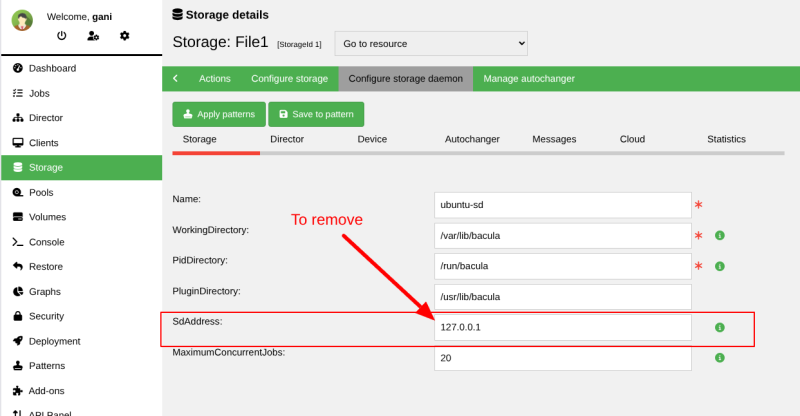
Task: Click the gear settings icon
Action: [125, 36]
